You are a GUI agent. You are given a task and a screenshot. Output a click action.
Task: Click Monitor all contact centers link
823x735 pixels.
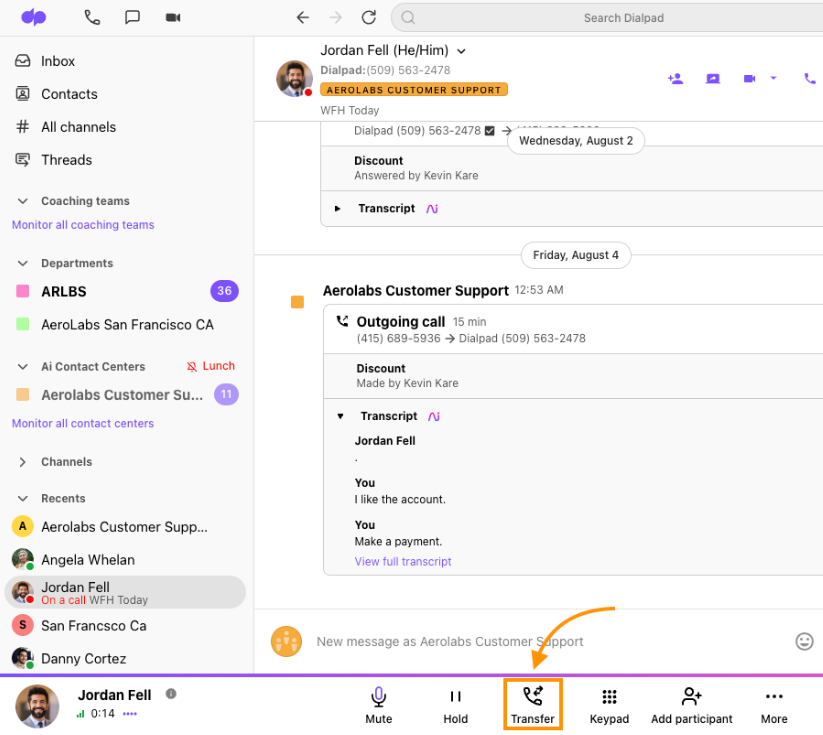(x=83, y=423)
